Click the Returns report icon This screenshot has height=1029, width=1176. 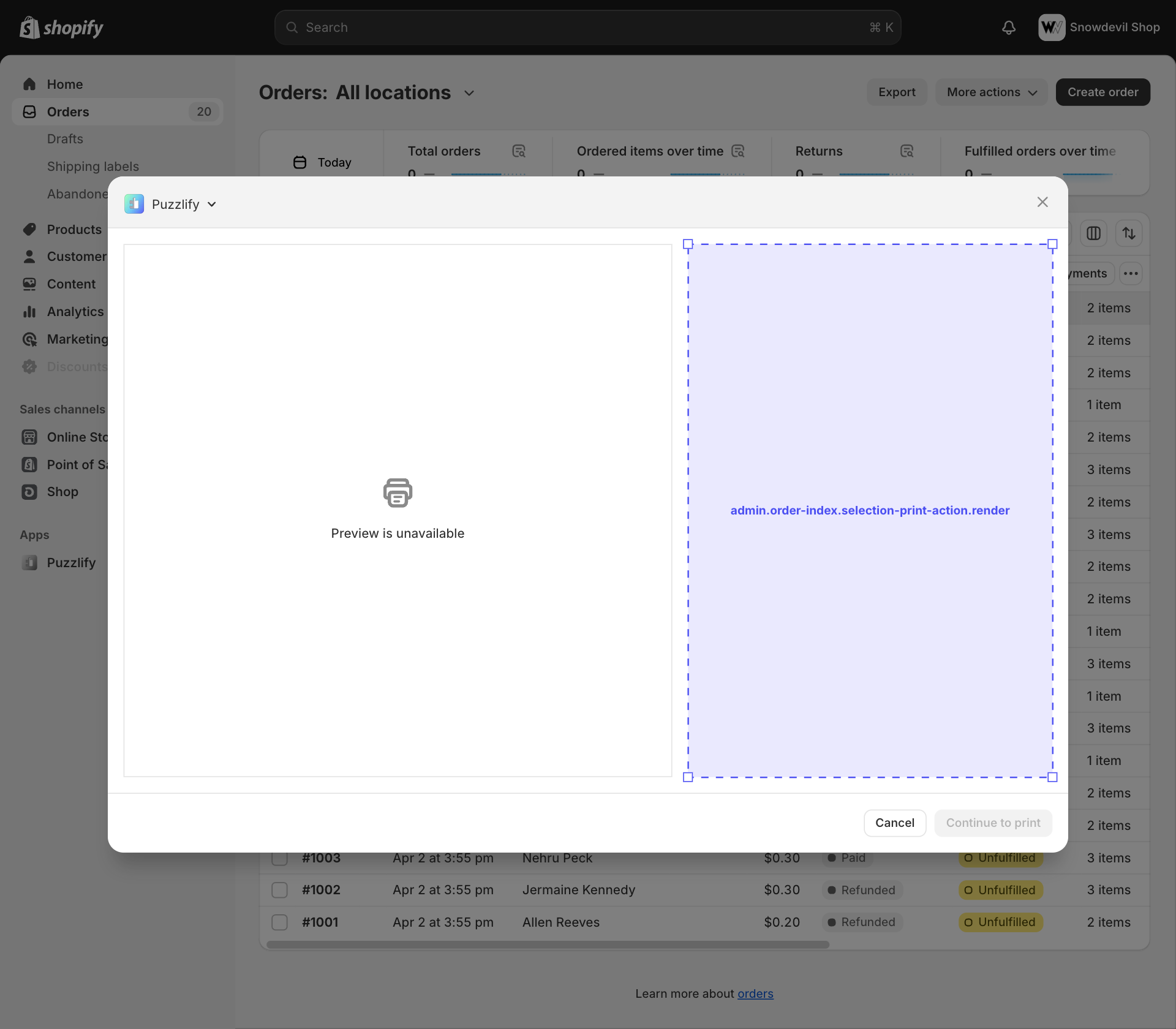pyautogui.click(x=907, y=151)
